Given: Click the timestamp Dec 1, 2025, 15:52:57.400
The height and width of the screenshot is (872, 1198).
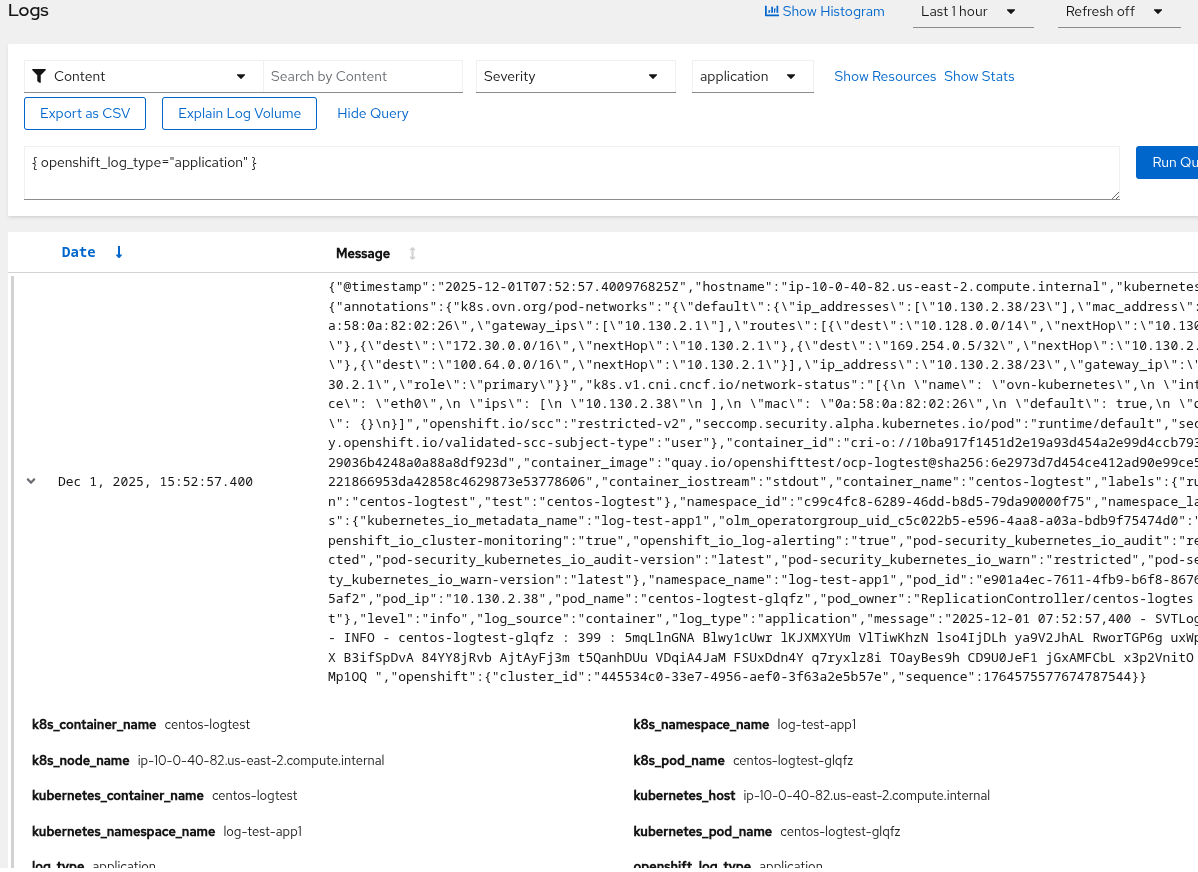Looking at the screenshot, I should (x=155, y=481).
